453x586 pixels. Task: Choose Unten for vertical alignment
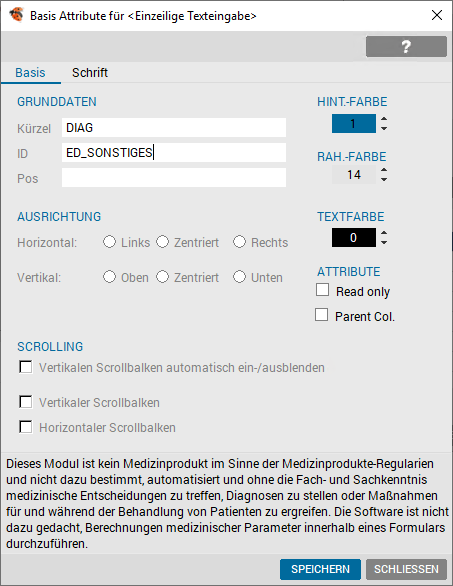(240, 277)
